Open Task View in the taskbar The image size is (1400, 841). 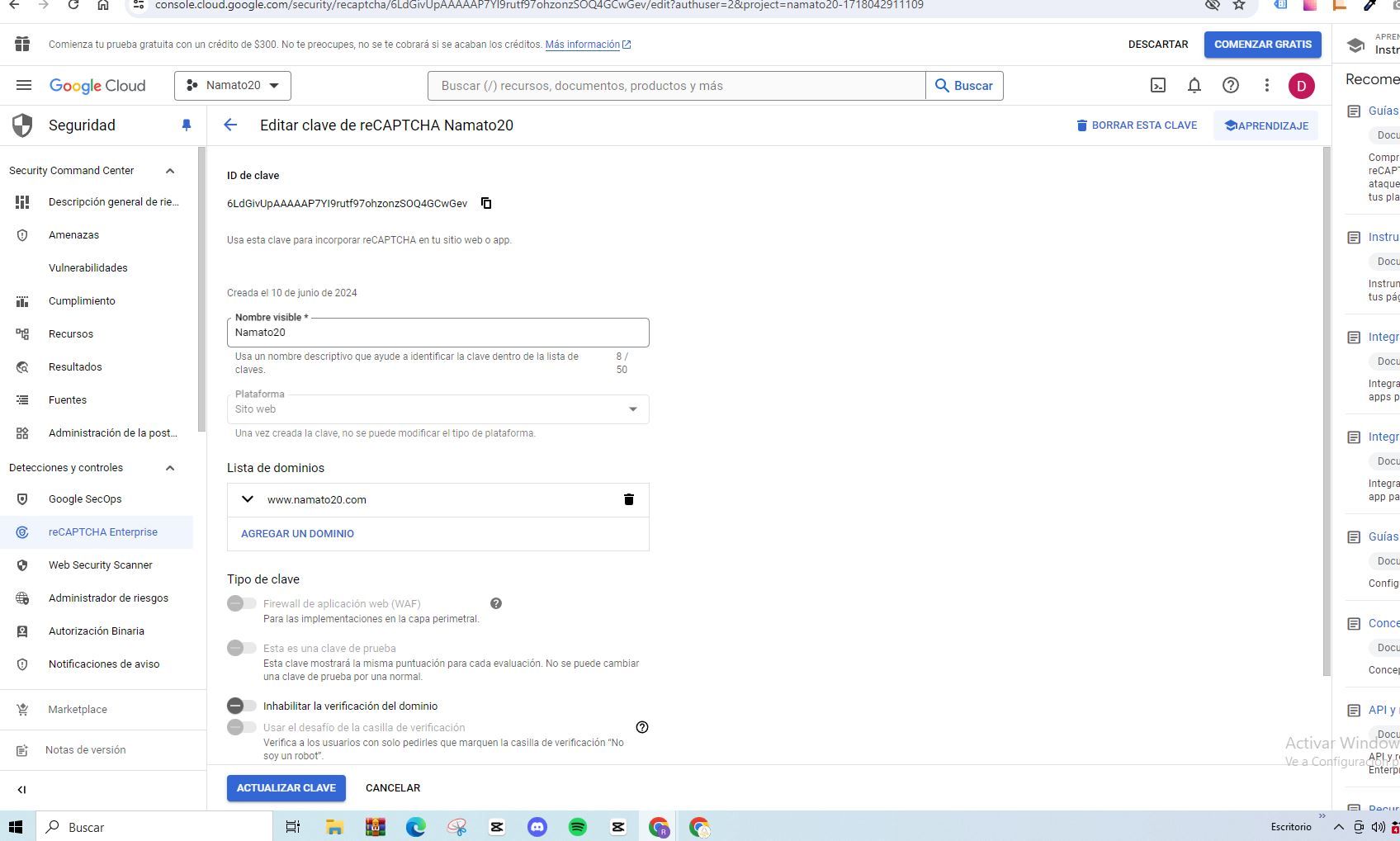[293, 827]
